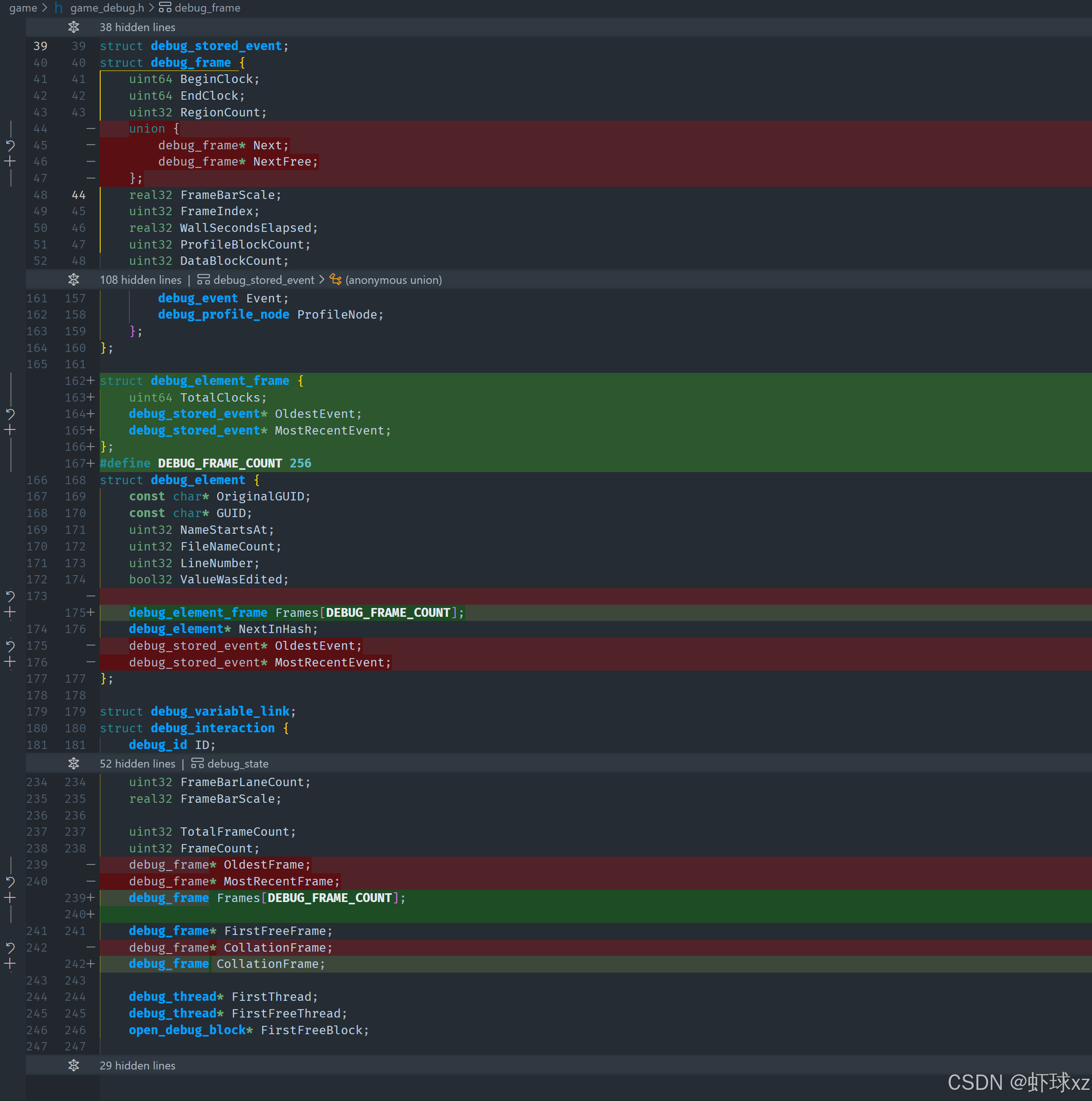Screen dimensions: 1092x1101
Task: Jump to debug_stored_event in hidden lines bar
Action: tap(263, 280)
